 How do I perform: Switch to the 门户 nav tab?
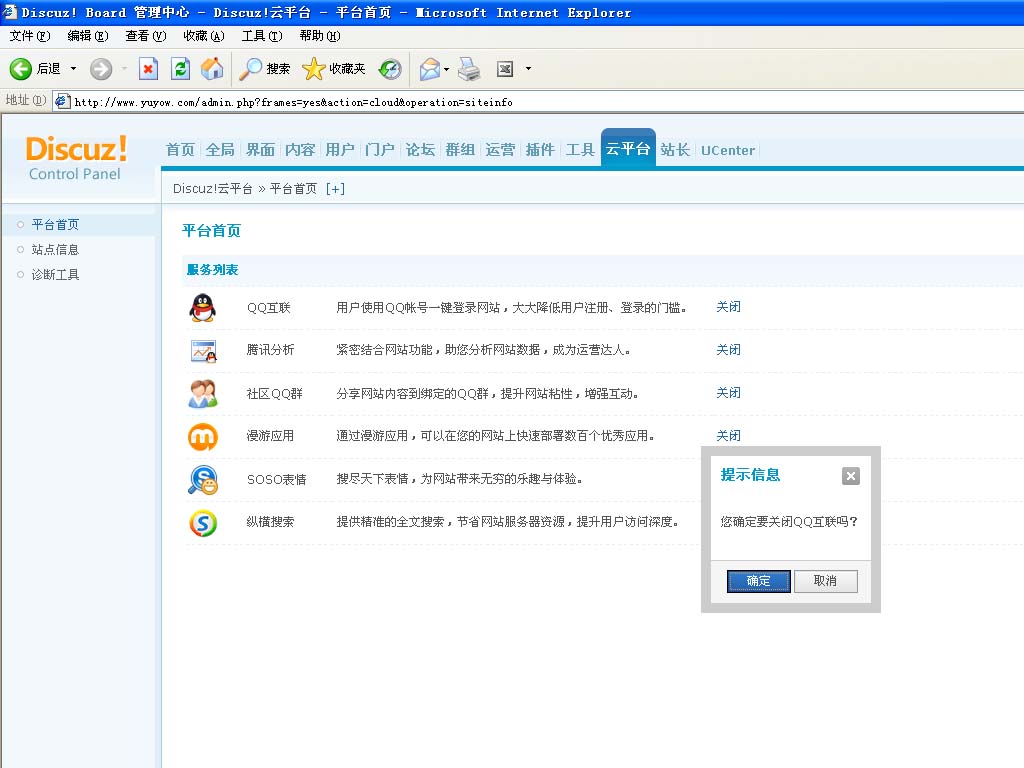(380, 150)
